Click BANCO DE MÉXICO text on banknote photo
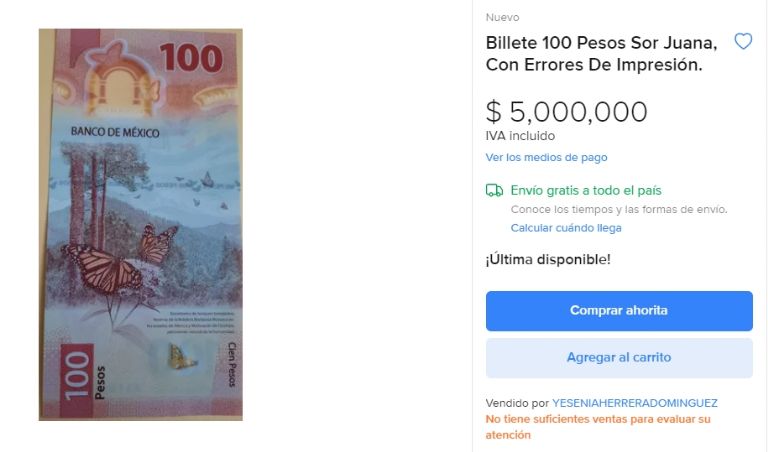The height and width of the screenshot is (452, 768). [115, 132]
